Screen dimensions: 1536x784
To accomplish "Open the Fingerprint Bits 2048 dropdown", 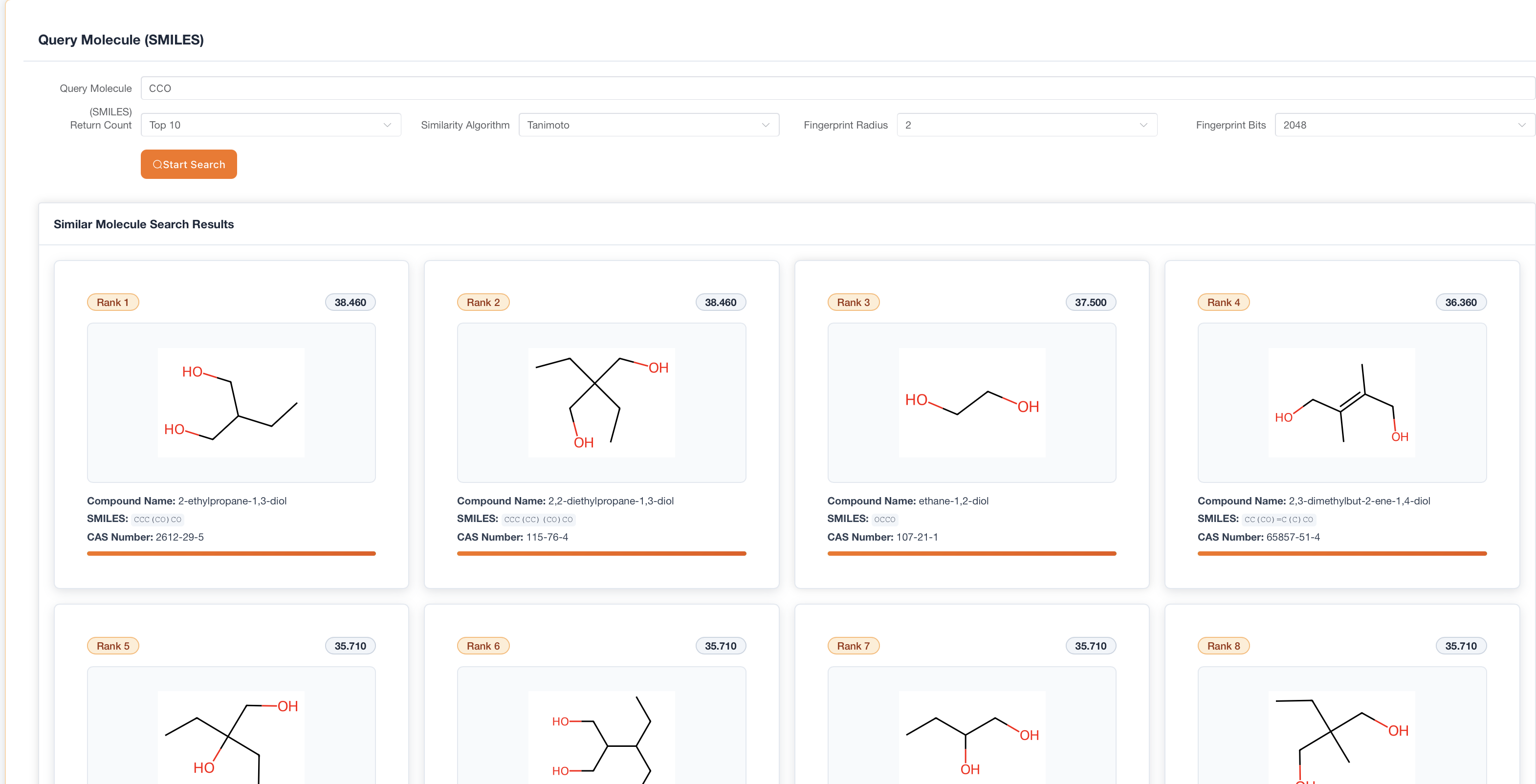I will click(x=1405, y=125).
